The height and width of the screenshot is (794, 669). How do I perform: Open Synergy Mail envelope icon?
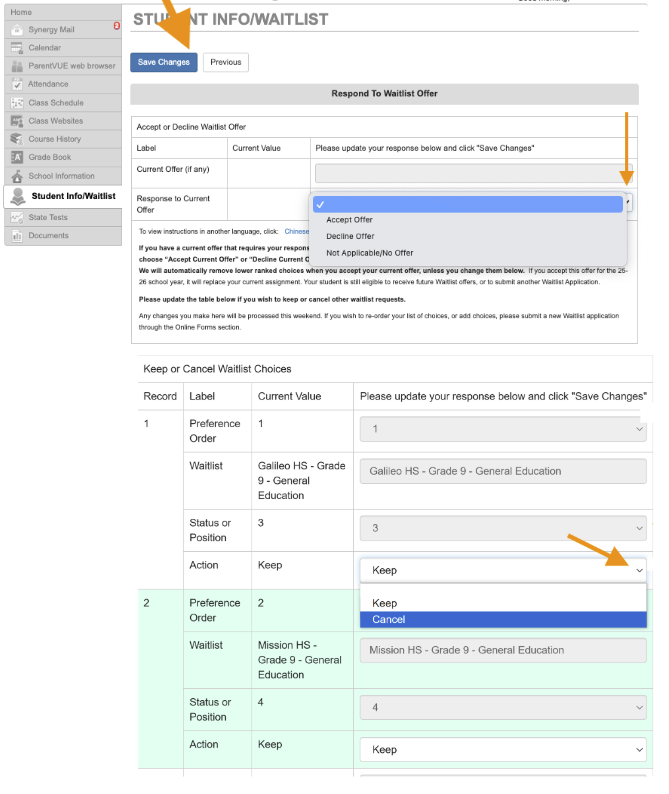pos(17,30)
